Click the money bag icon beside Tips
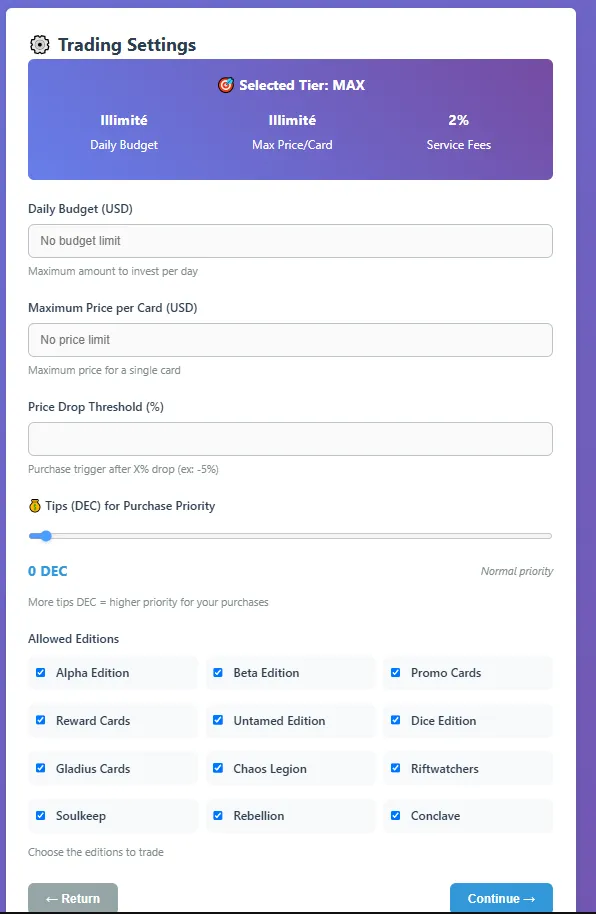The width and height of the screenshot is (596, 914). [34, 505]
